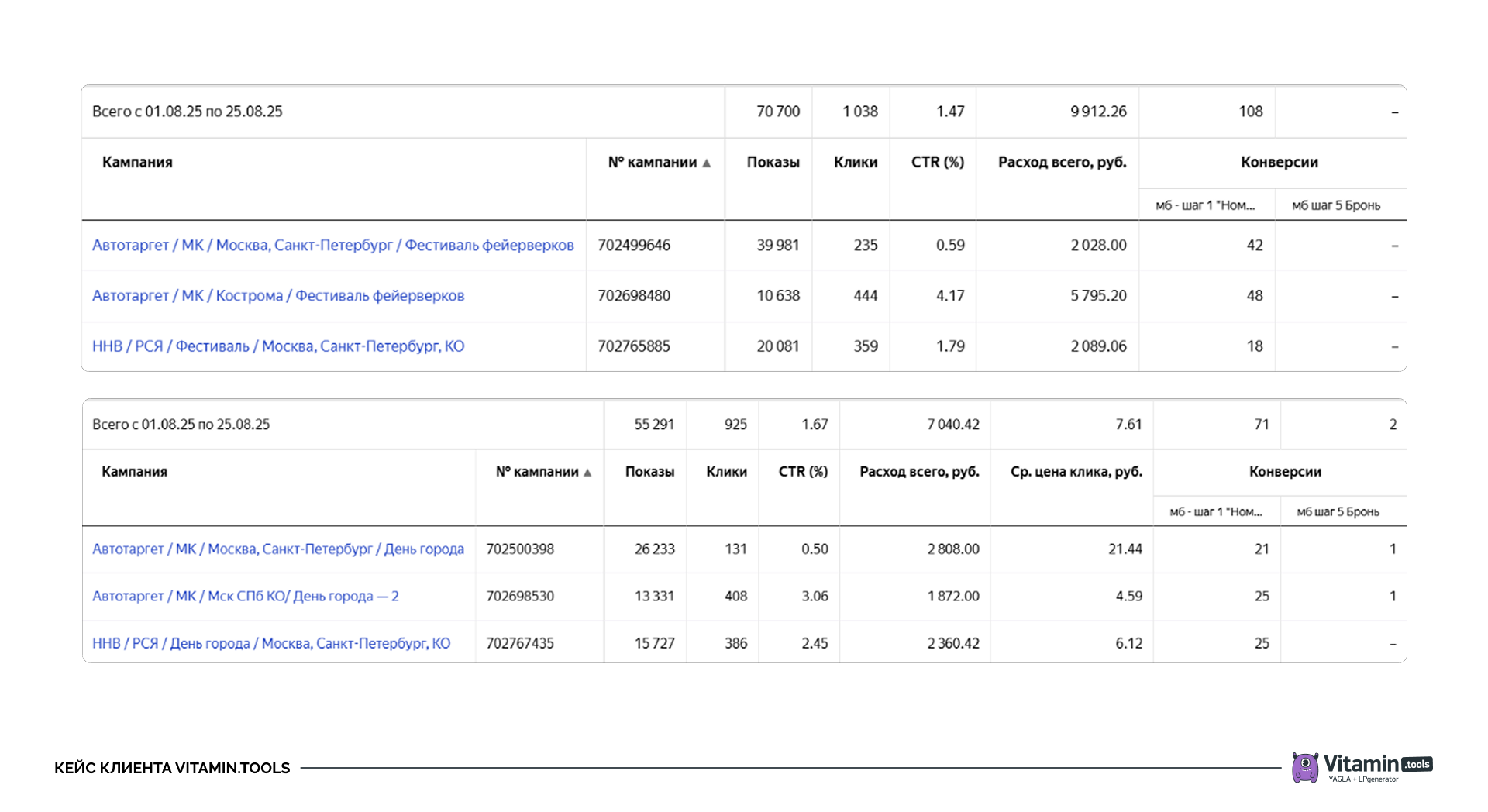Click the Vitamin.tools monster logo icon
This screenshot has height=812, width=1488.
tap(1305, 767)
